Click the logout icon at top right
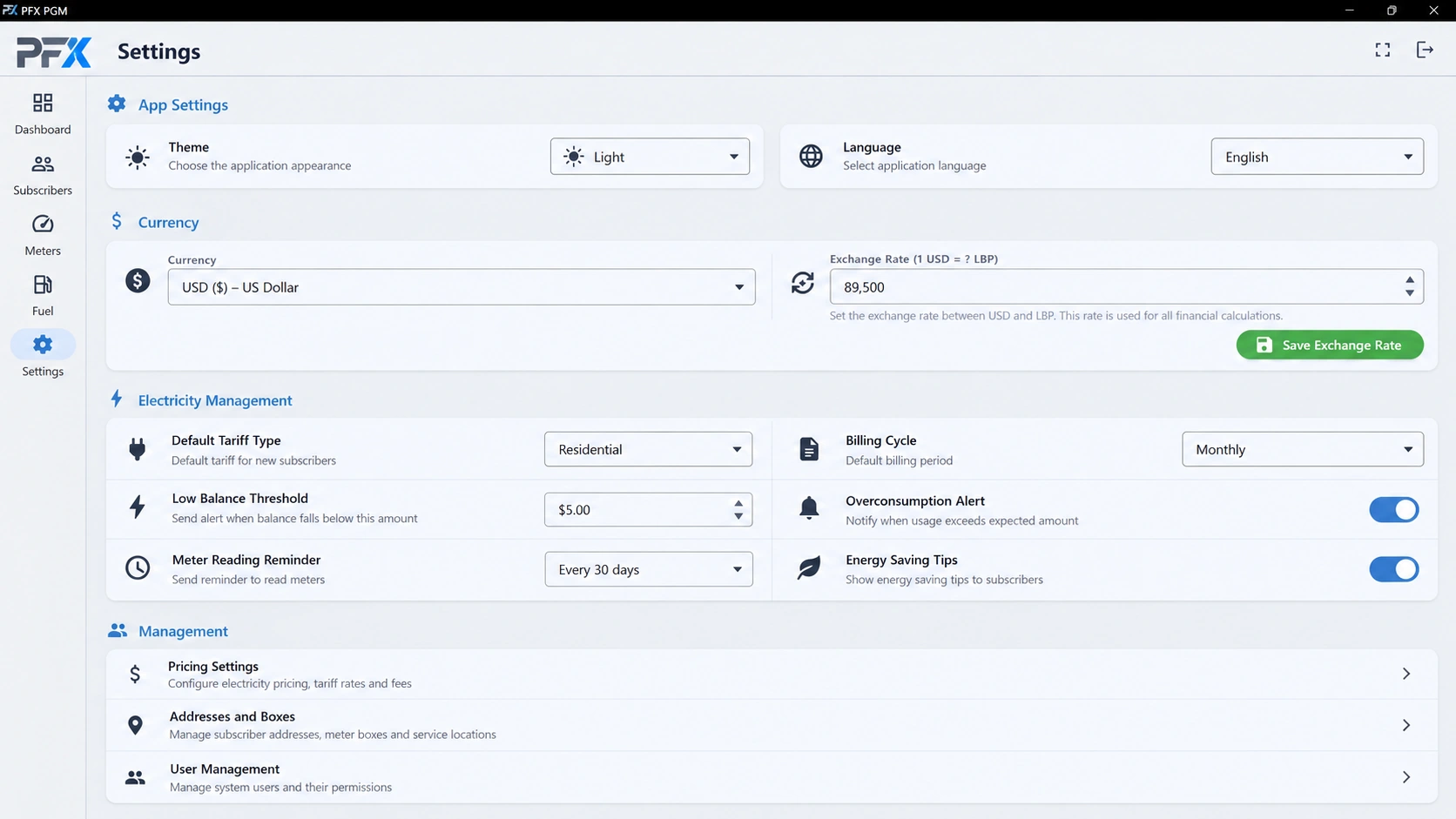 (x=1425, y=50)
